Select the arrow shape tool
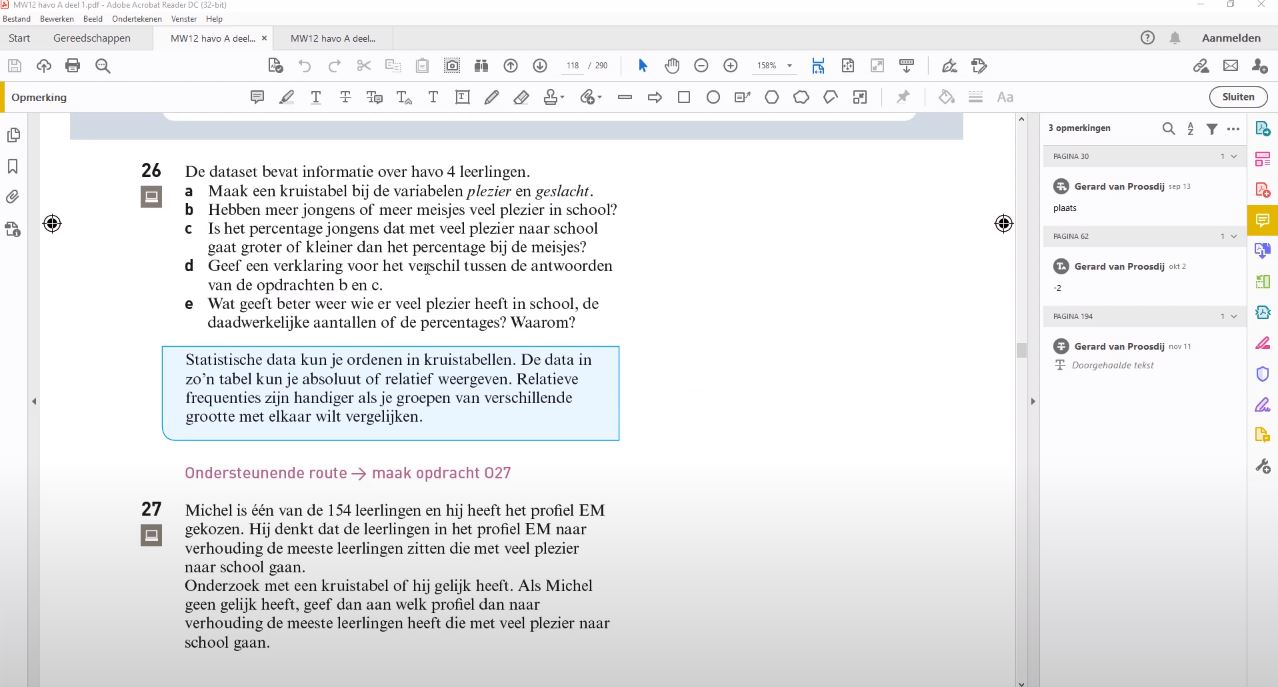The width and height of the screenshot is (1278, 687). pyautogui.click(x=655, y=97)
